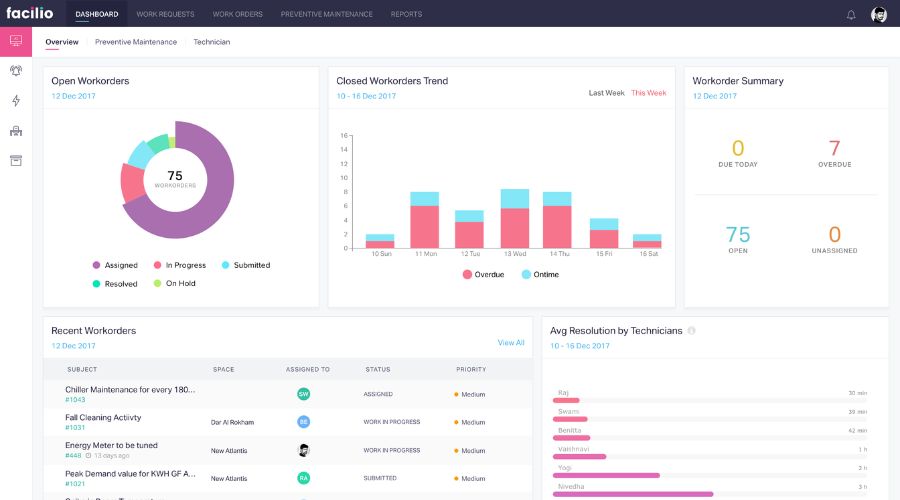This screenshot has height=500, width=900.
Task: Click the user profile avatar
Action: point(879,14)
